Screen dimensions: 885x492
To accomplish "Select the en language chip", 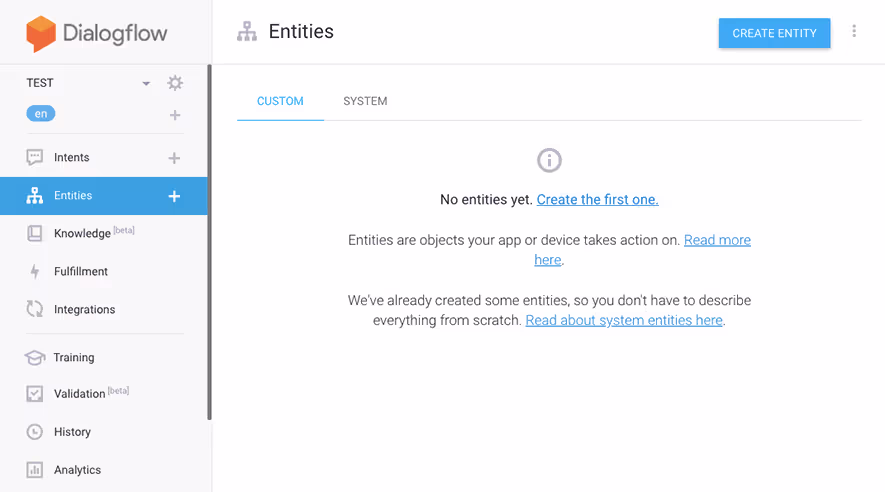I will click(41, 114).
